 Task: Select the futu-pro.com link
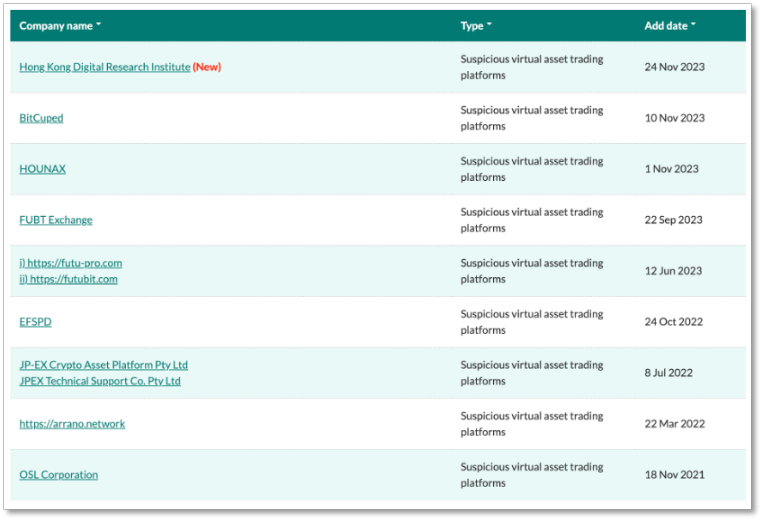click(71, 263)
